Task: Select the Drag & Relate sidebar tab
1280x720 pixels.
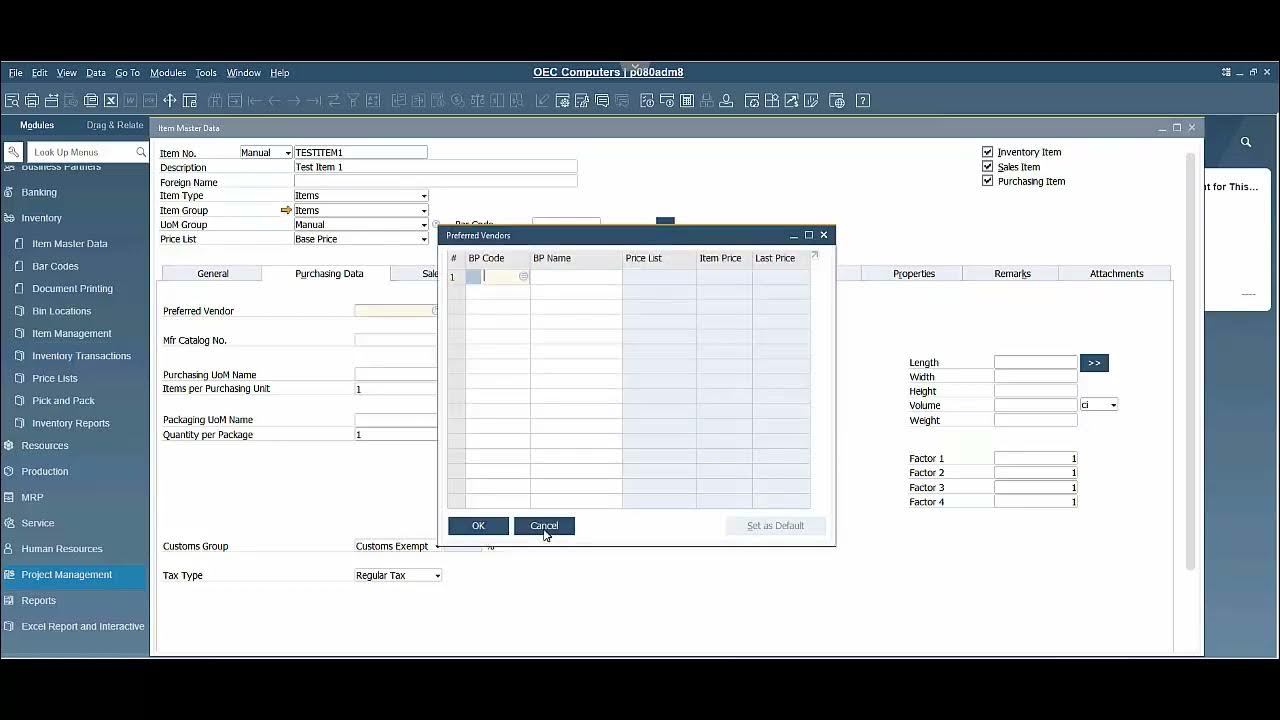Action: [x=115, y=125]
